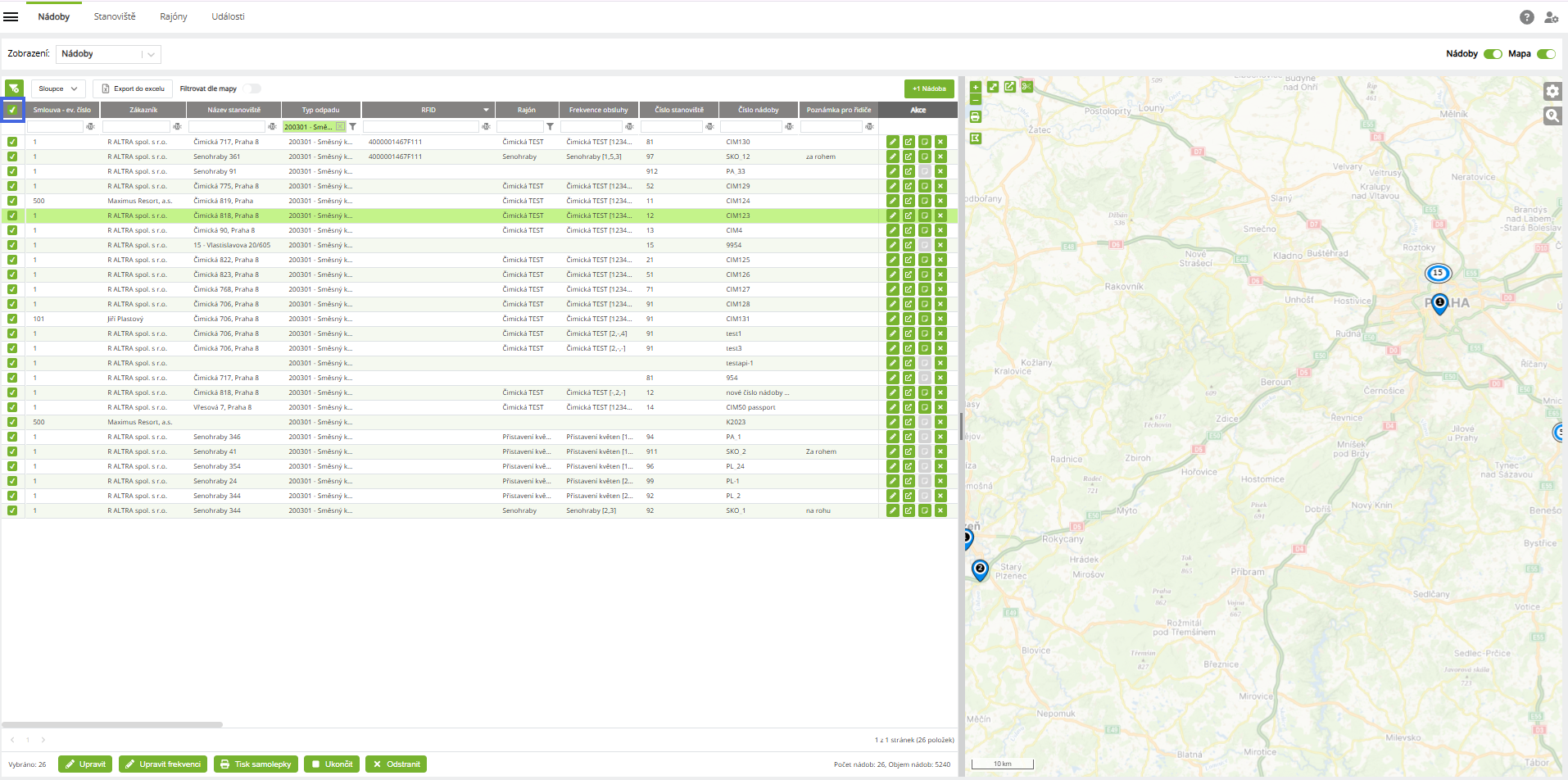Open the map settings gear
The height and width of the screenshot is (780, 1568).
pyautogui.click(x=1552, y=91)
